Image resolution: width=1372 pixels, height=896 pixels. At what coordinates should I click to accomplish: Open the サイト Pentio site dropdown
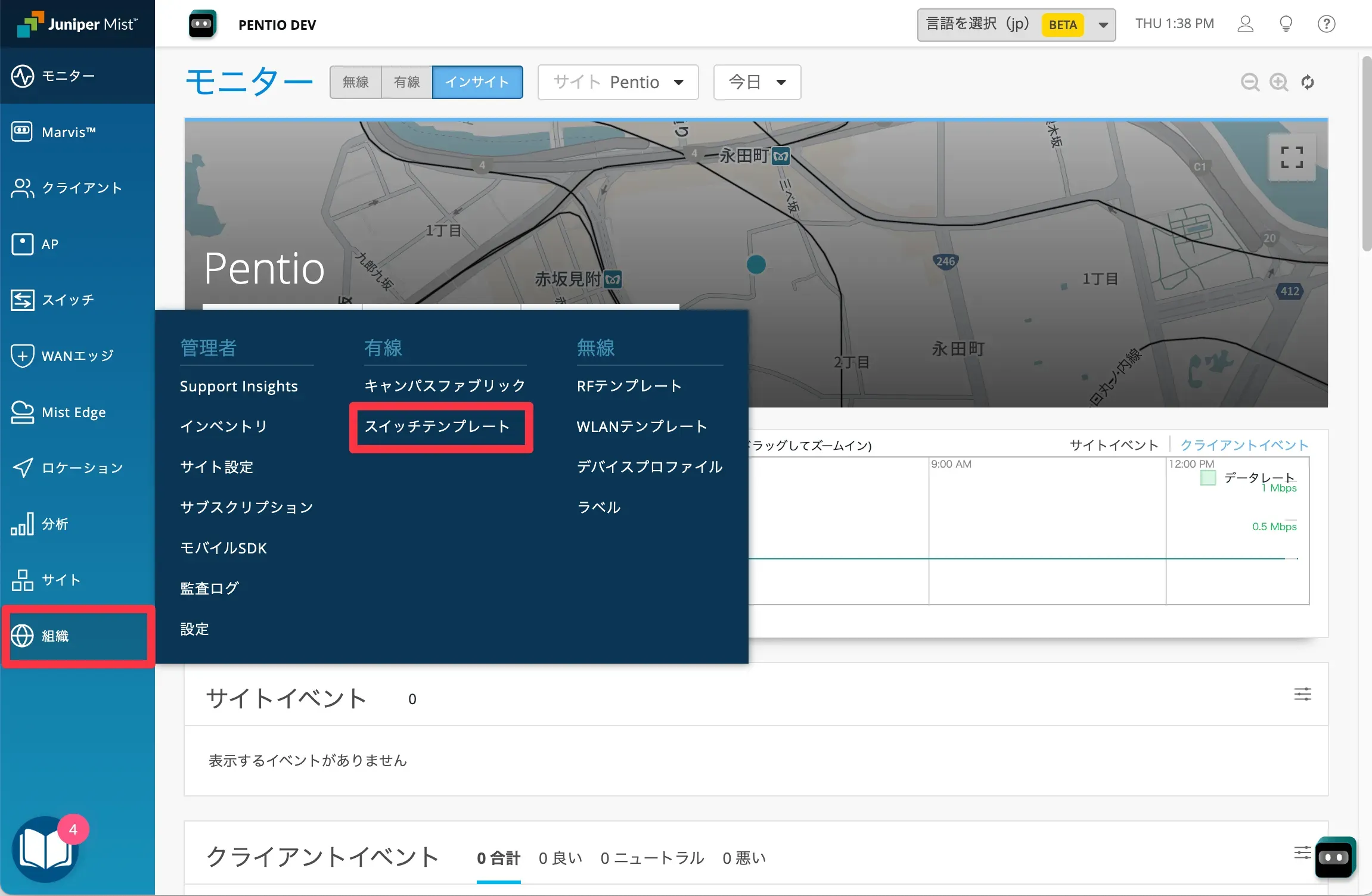point(618,82)
